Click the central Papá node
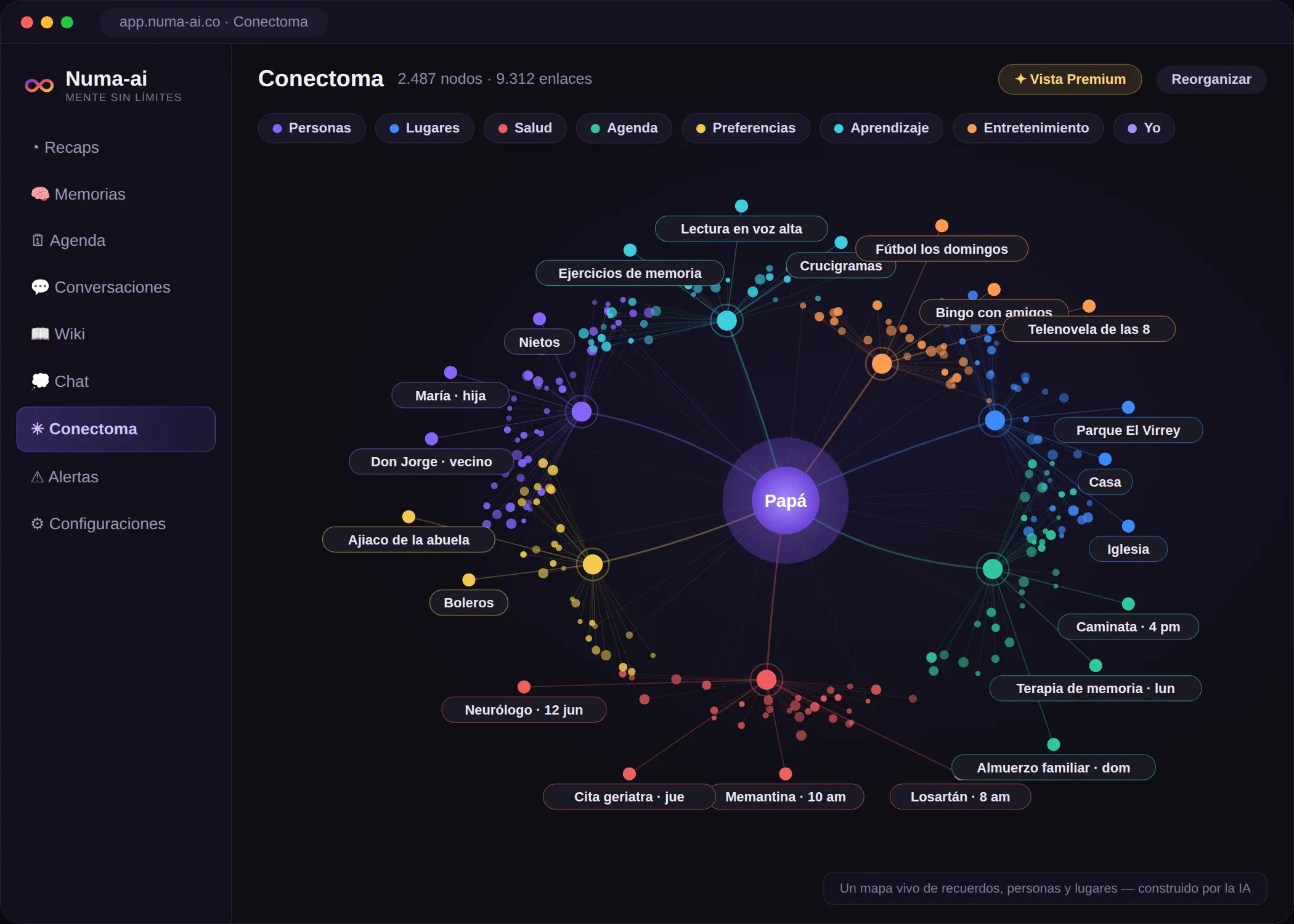Image resolution: width=1294 pixels, height=924 pixels. tap(785, 501)
